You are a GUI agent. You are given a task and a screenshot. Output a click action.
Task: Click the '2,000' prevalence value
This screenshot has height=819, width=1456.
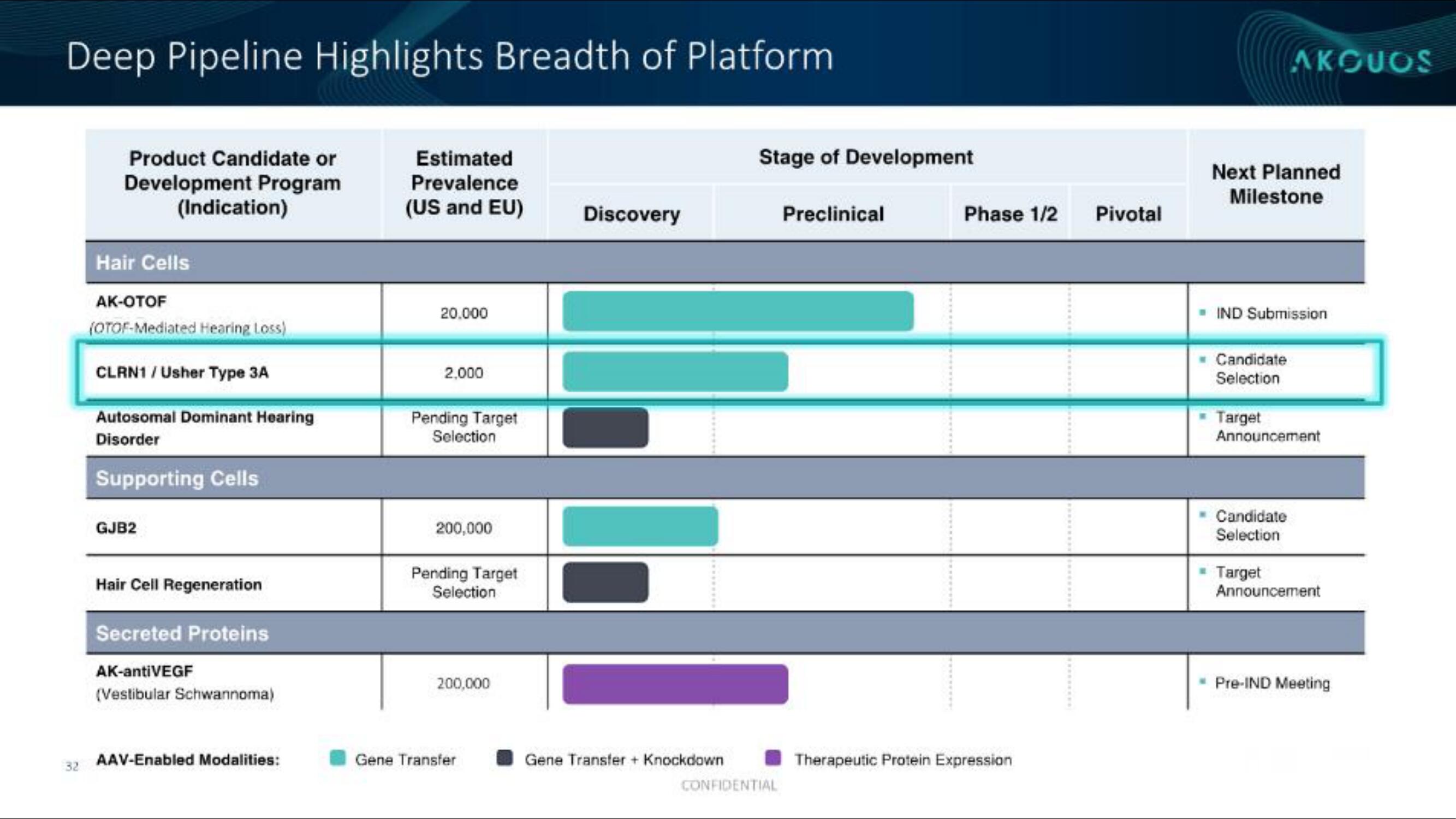463,372
